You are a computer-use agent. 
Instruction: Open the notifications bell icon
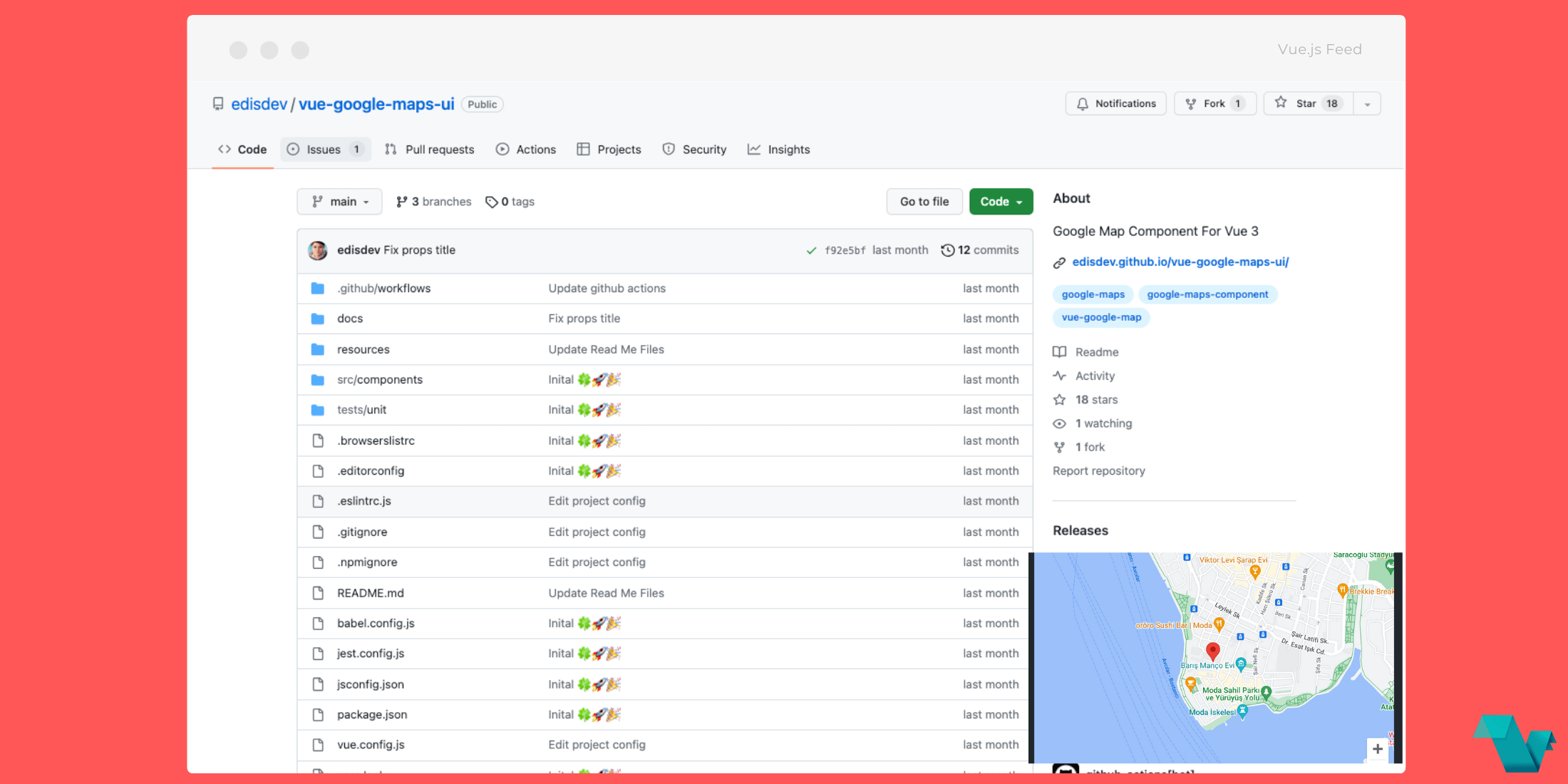click(x=1081, y=103)
